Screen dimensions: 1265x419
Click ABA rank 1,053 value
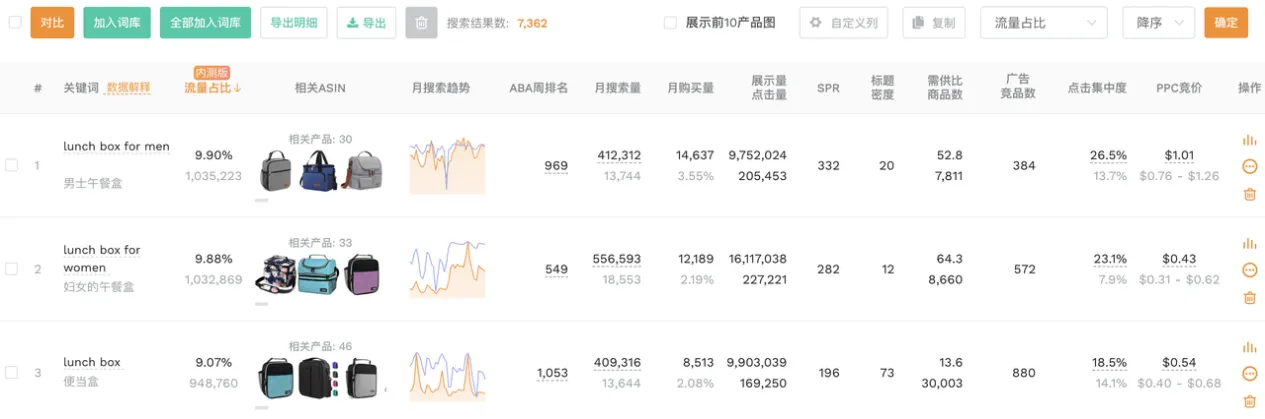[x=552, y=373]
